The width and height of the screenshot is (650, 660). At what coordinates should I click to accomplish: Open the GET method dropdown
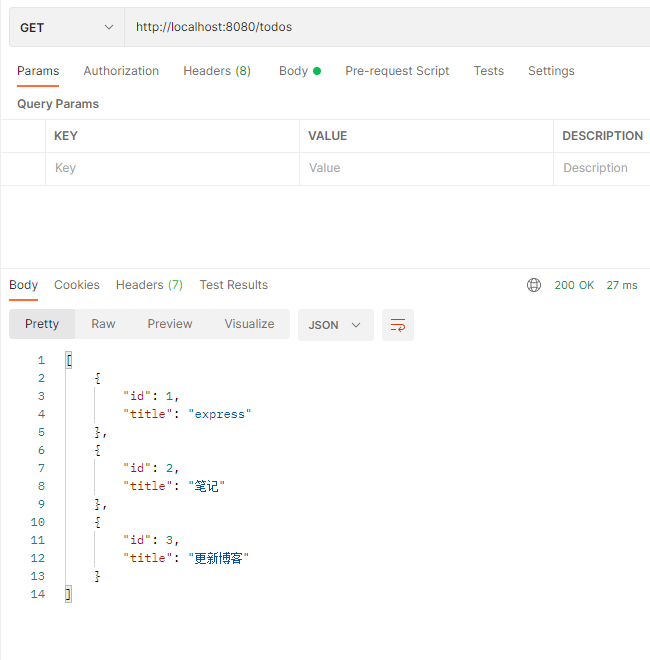67,27
